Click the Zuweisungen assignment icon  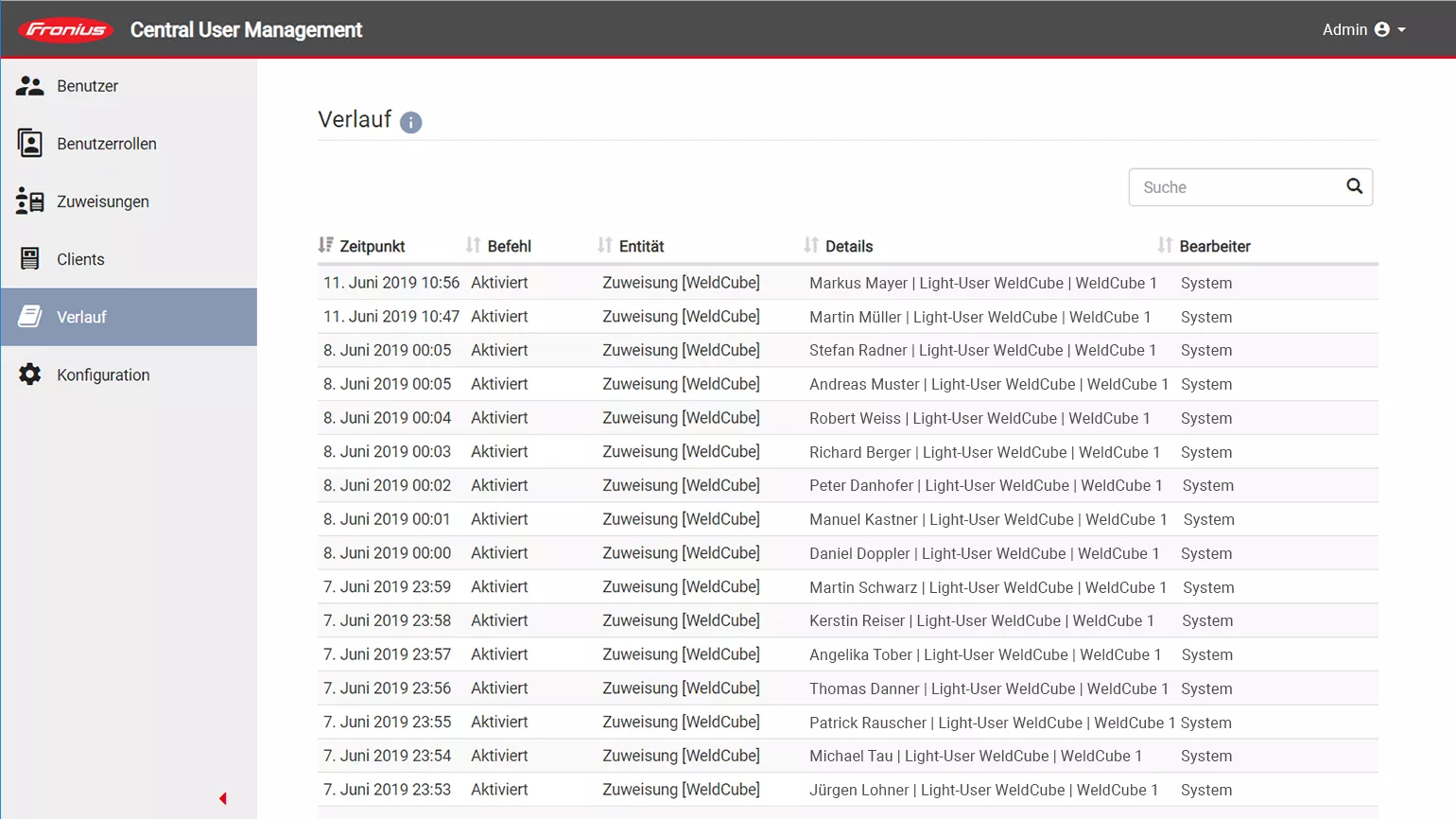pyautogui.click(x=30, y=201)
